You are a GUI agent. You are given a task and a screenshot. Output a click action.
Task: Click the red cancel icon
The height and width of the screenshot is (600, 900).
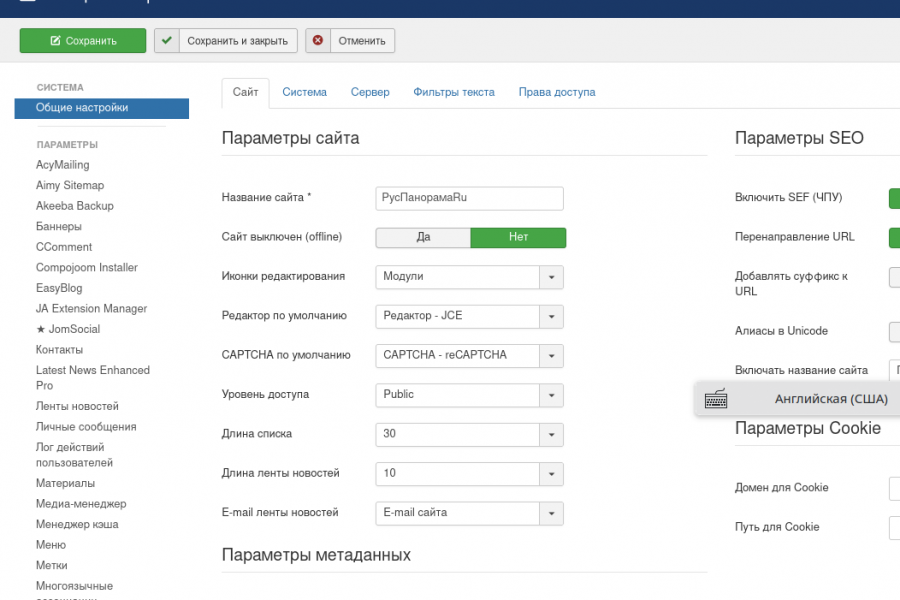(318, 41)
